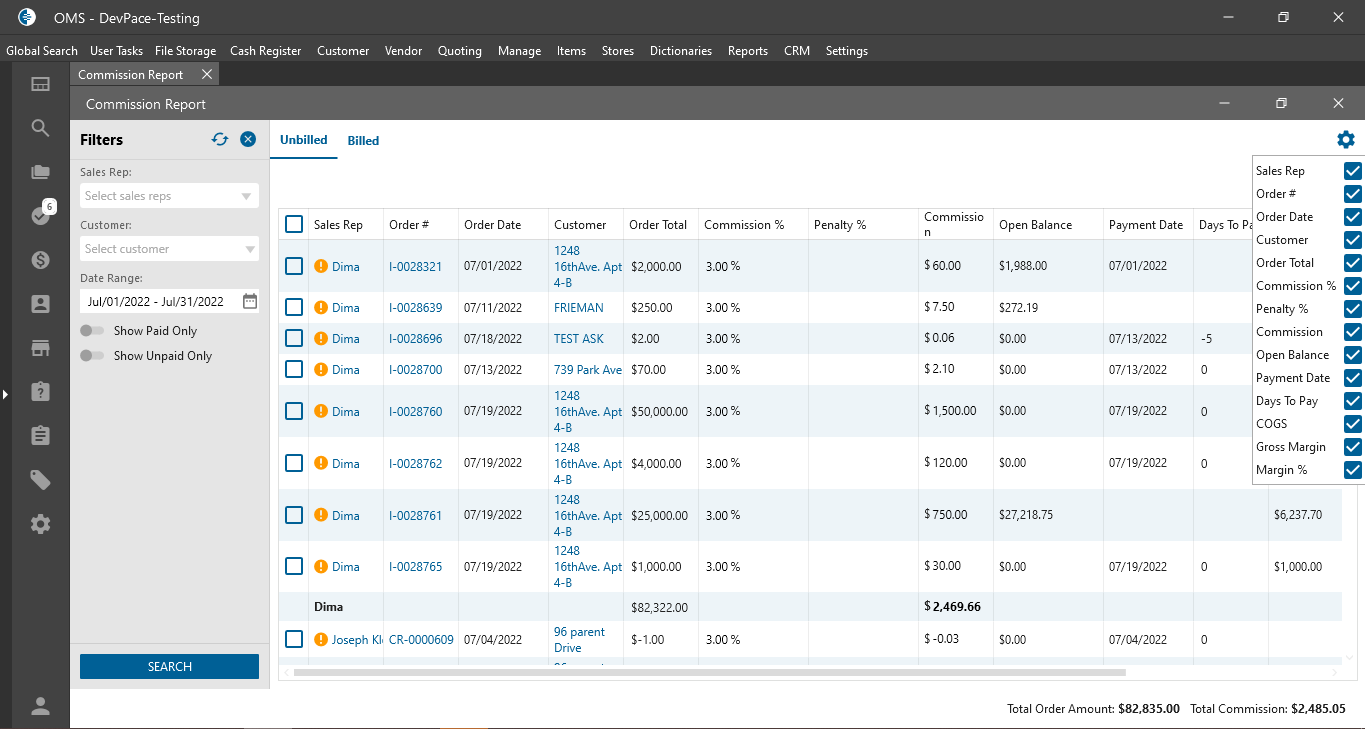The width and height of the screenshot is (1365, 729).
Task: Click warning icon on order I-0028696 row
Action: click(x=321, y=338)
